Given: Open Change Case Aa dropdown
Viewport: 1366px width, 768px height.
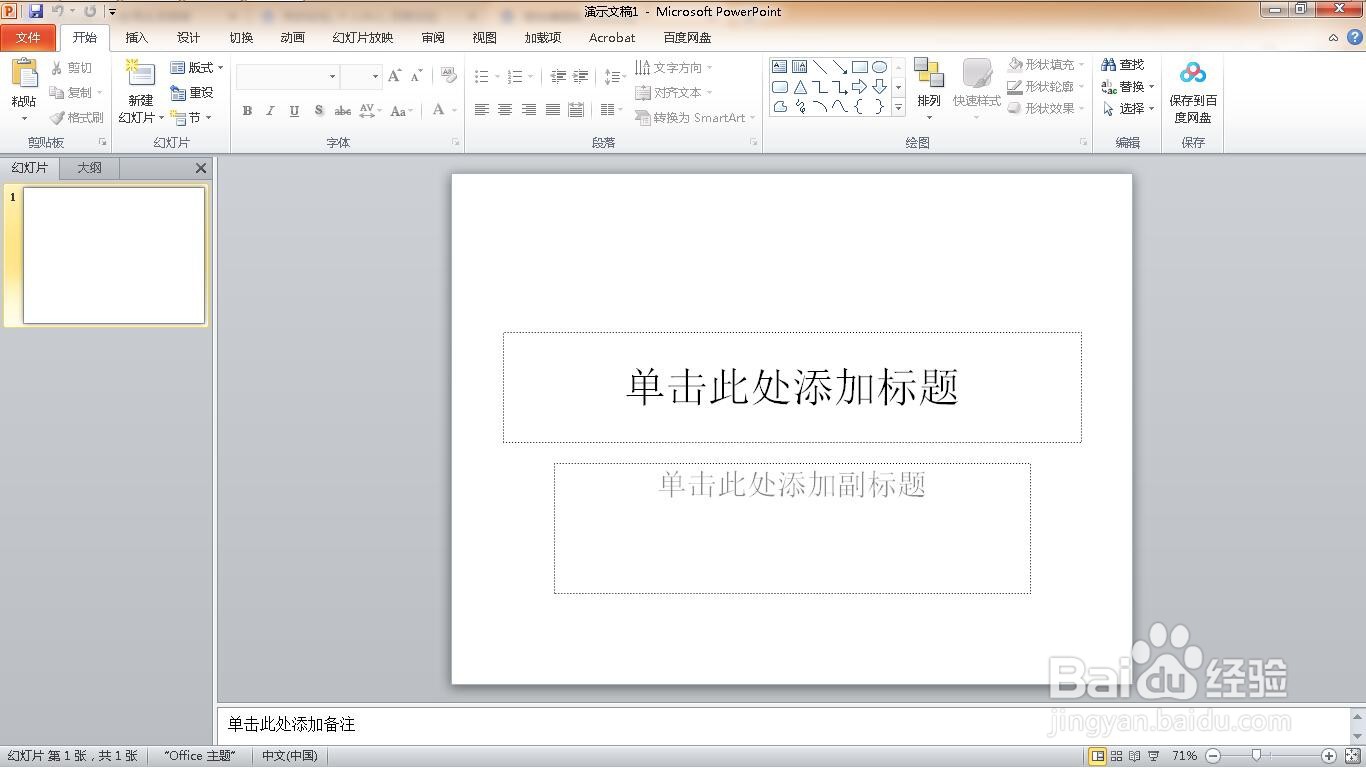Looking at the screenshot, I should (401, 111).
